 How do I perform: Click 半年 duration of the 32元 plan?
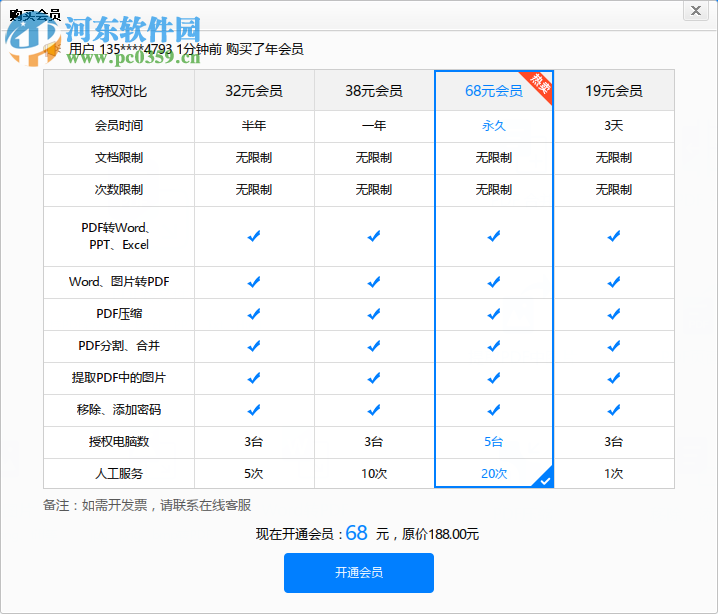point(254,125)
